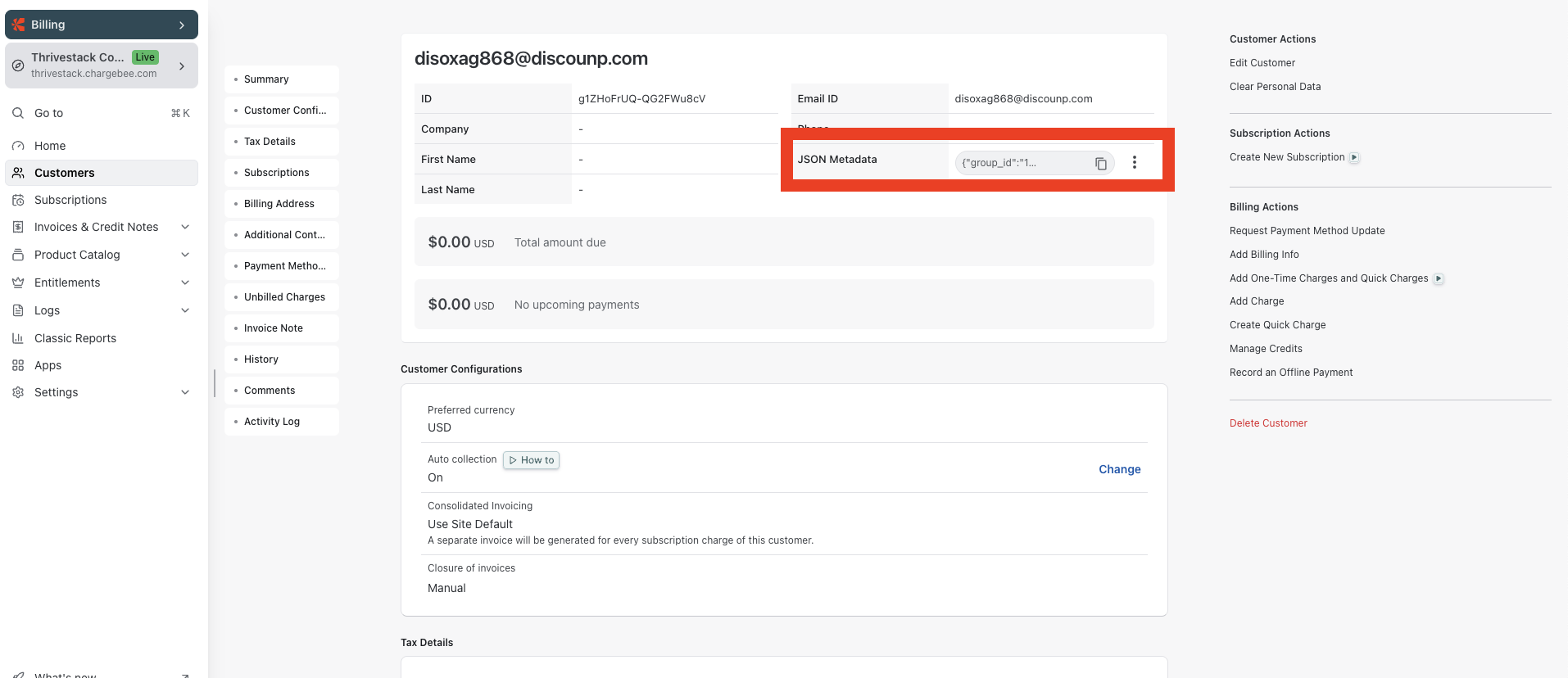
Task: Click the Logs document icon
Action: [18, 310]
